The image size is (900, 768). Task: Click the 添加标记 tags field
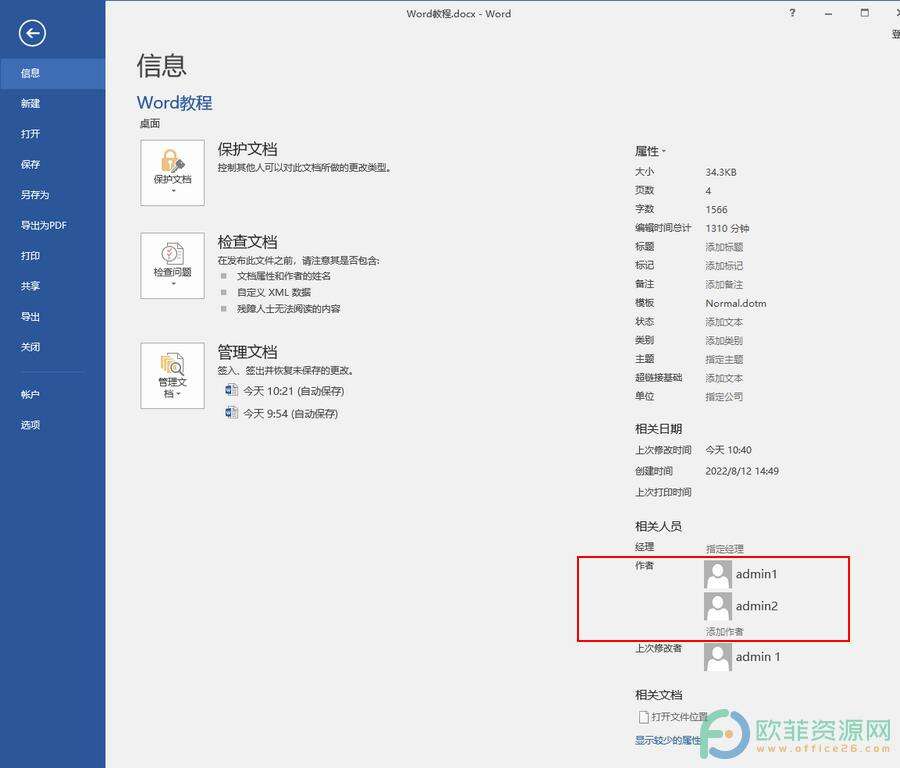tap(724, 266)
